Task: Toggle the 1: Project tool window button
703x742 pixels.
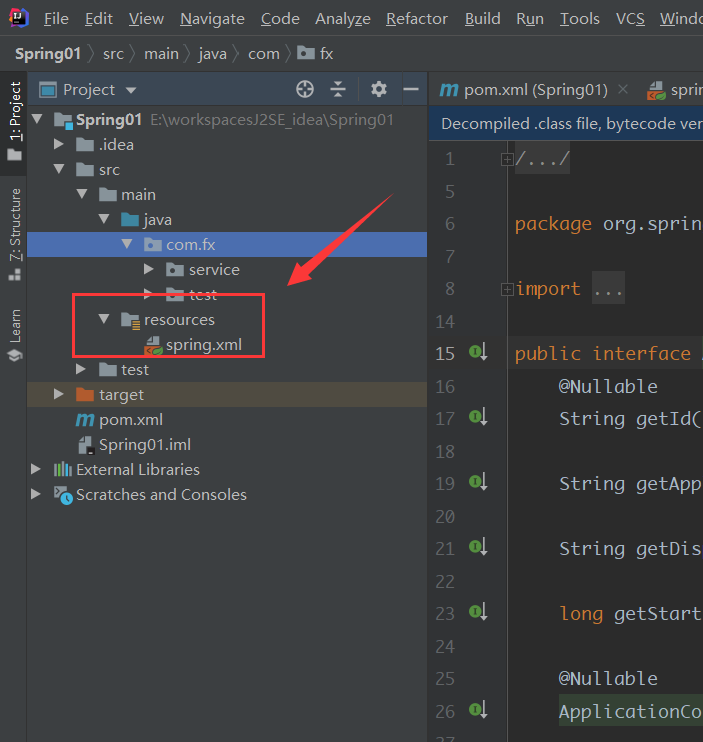Action: 15,122
